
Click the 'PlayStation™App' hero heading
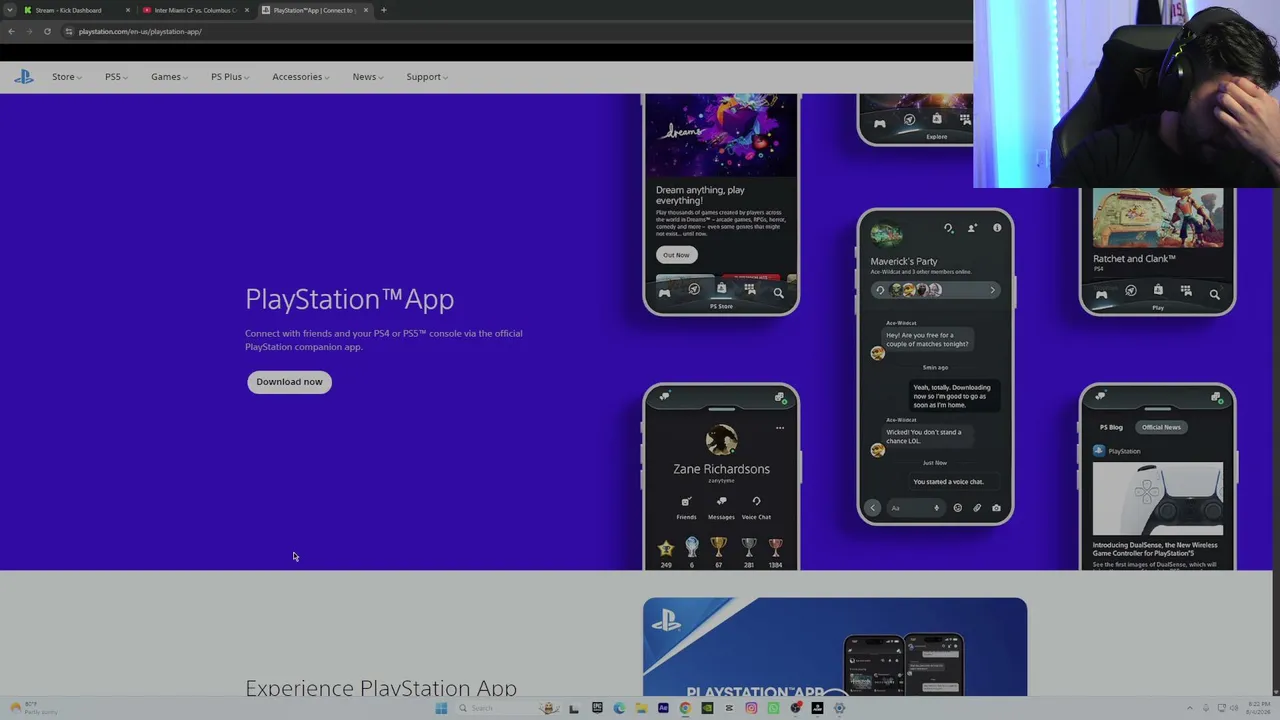click(349, 299)
